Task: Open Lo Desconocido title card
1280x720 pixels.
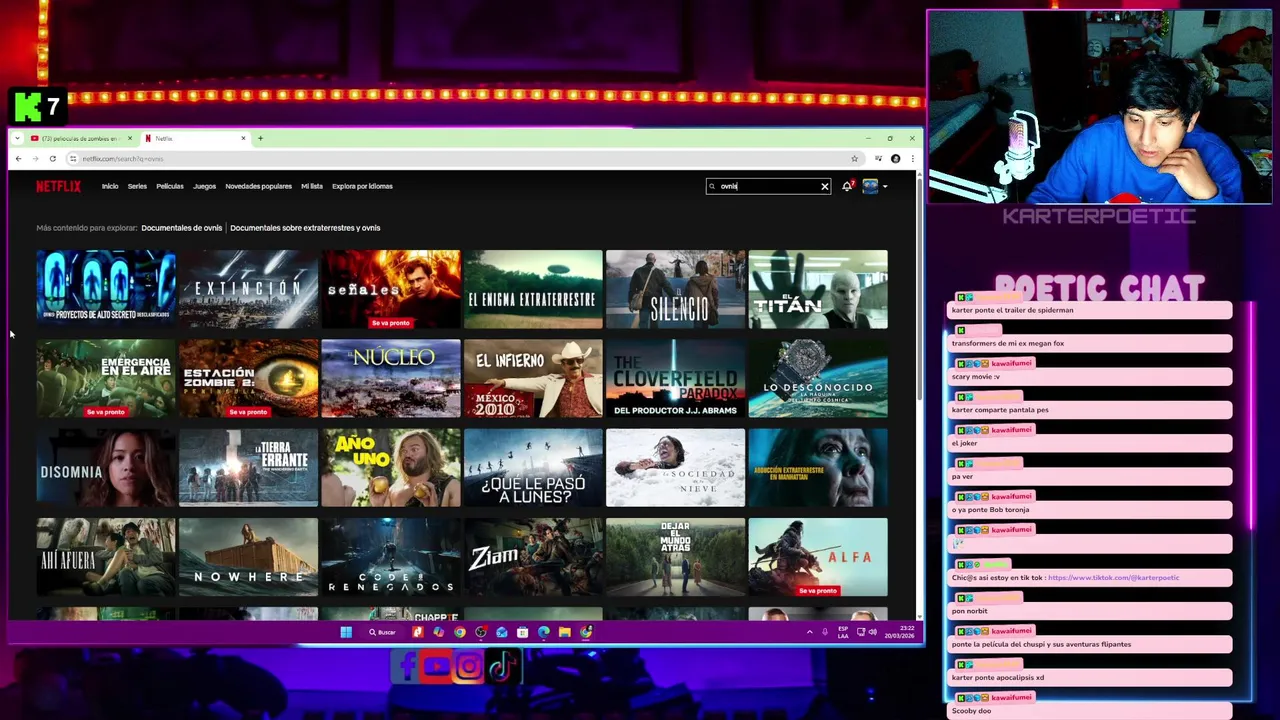Action: [x=818, y=378]
